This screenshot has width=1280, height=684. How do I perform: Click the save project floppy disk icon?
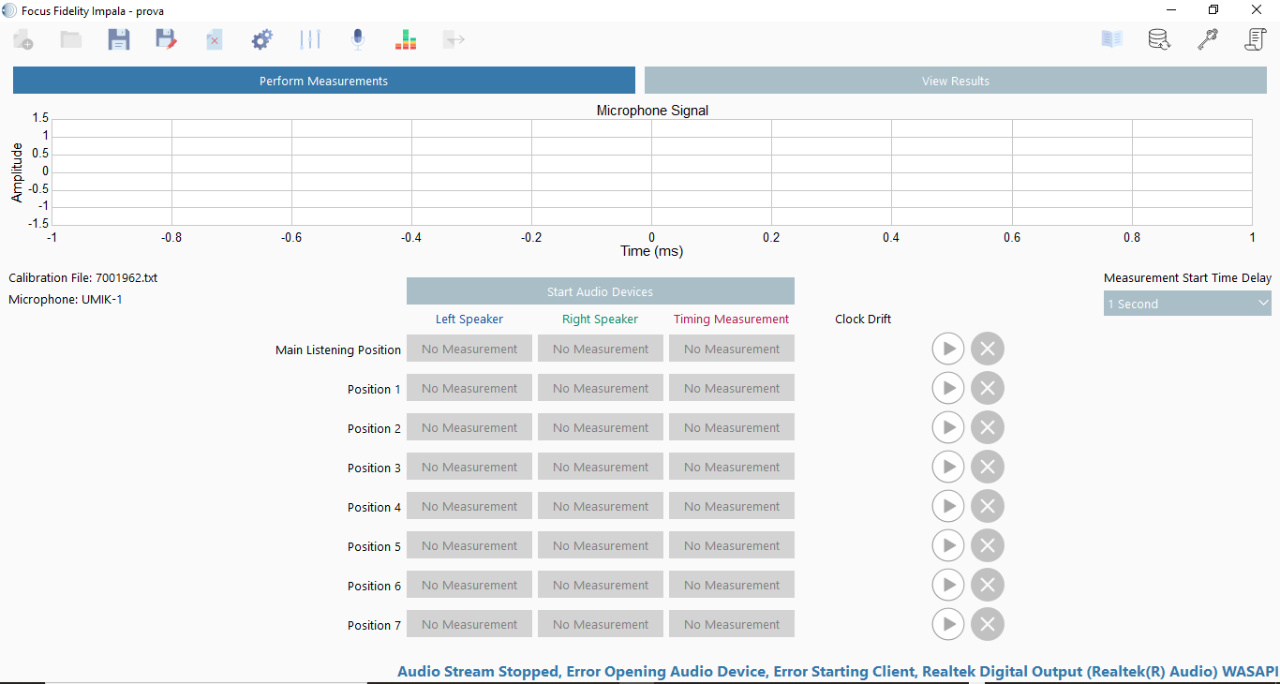tap(119, 40)
